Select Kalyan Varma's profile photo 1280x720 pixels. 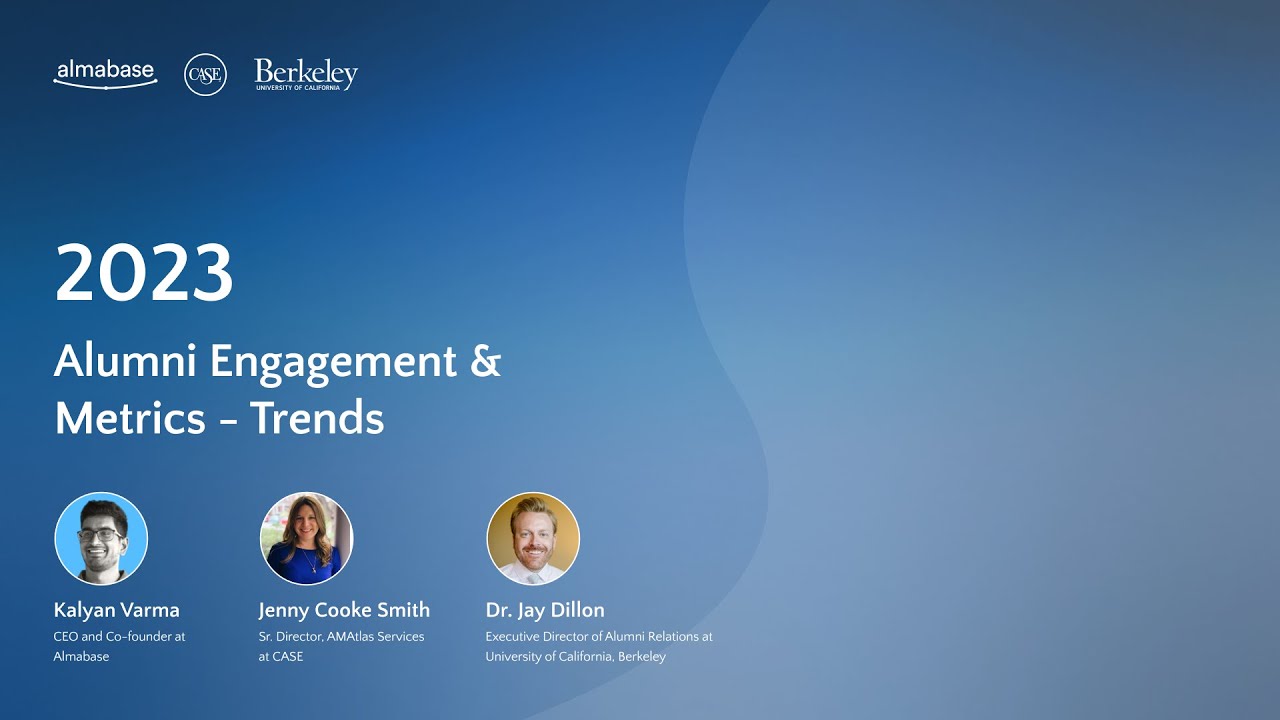pos(101,538)
